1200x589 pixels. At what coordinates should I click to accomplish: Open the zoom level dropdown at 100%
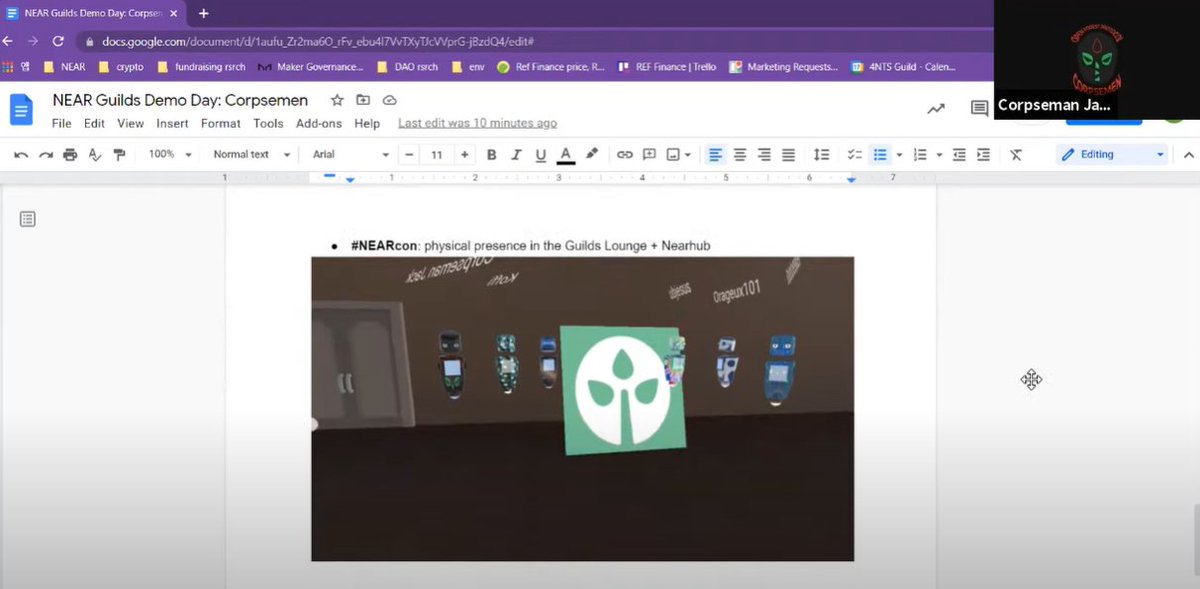pos(169,155)
